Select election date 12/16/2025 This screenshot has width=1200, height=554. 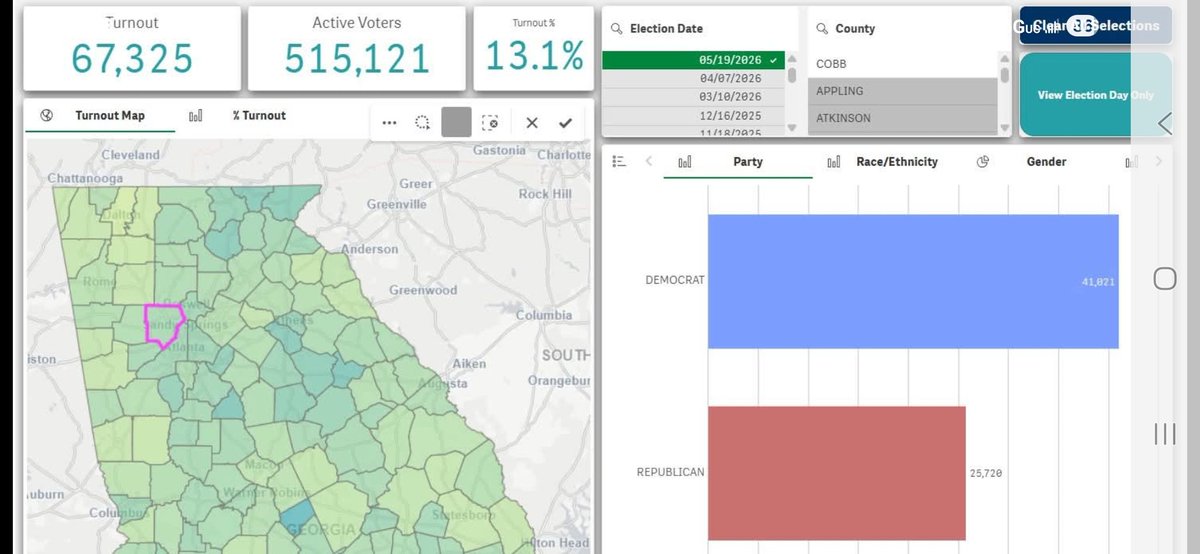692,115
